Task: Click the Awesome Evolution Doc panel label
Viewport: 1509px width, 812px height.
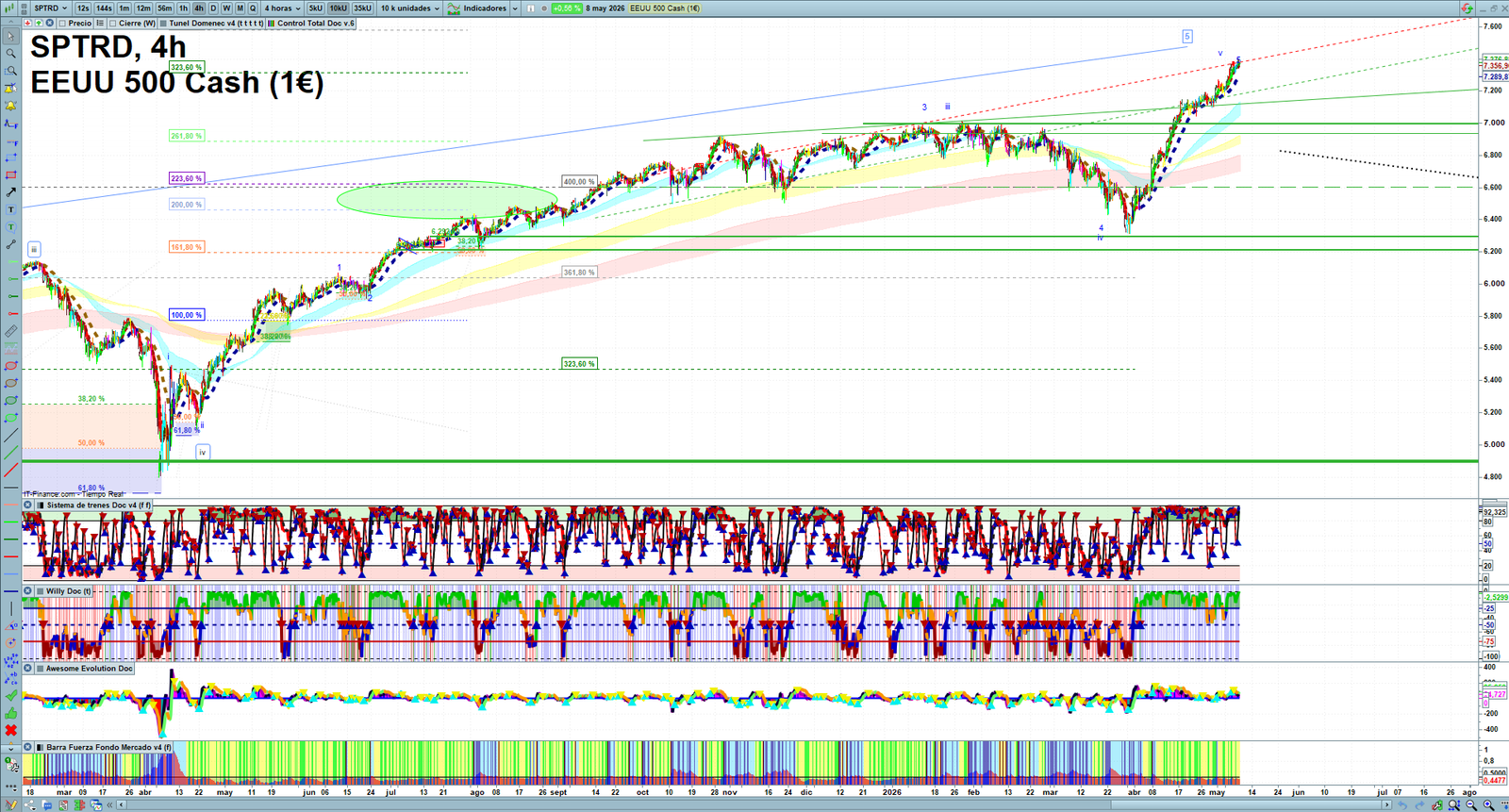Action: click(90, 669)
